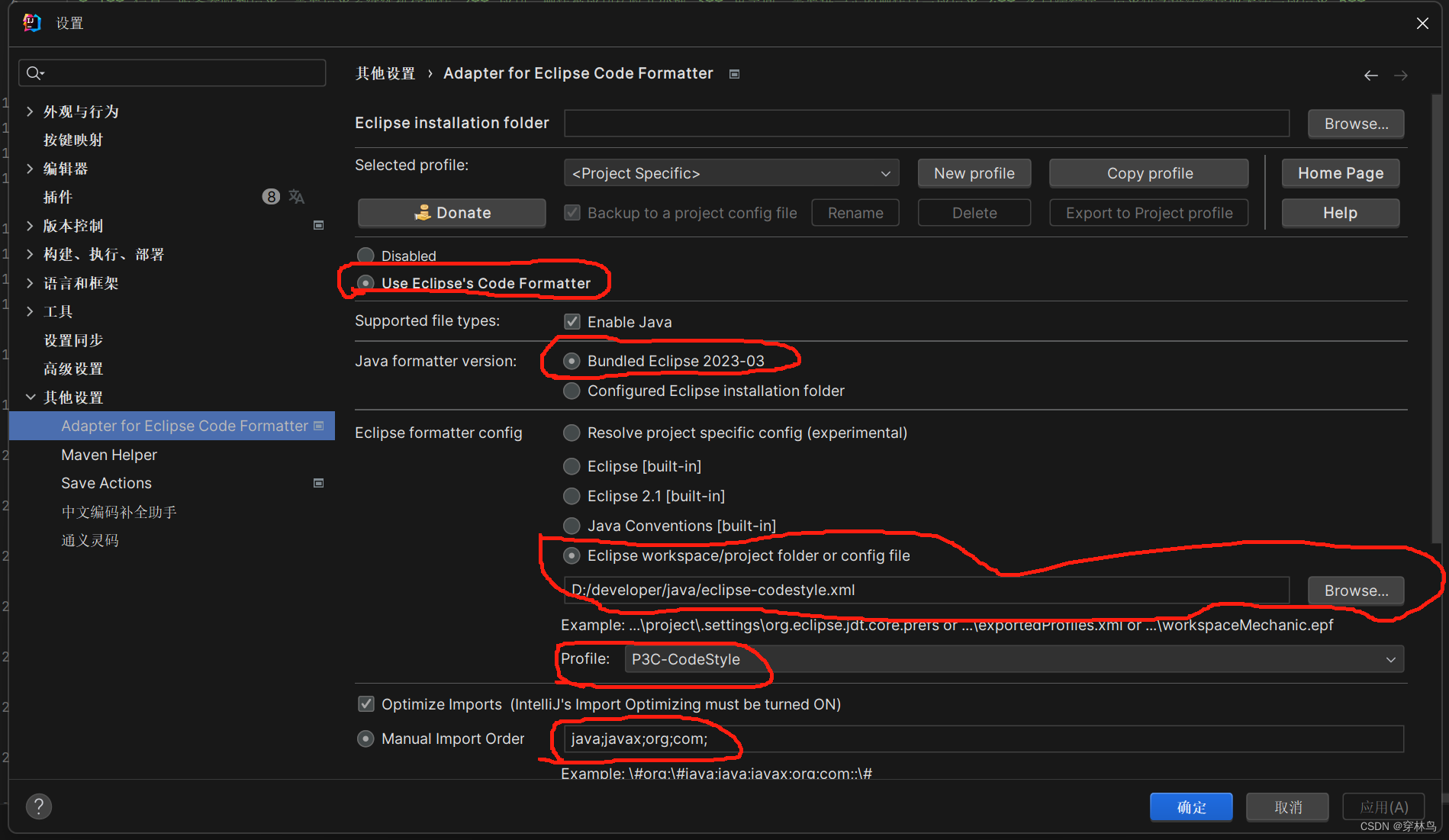Click the Donate button
The height and width of the screenshot is (840, 1449).
pos(452,213)
